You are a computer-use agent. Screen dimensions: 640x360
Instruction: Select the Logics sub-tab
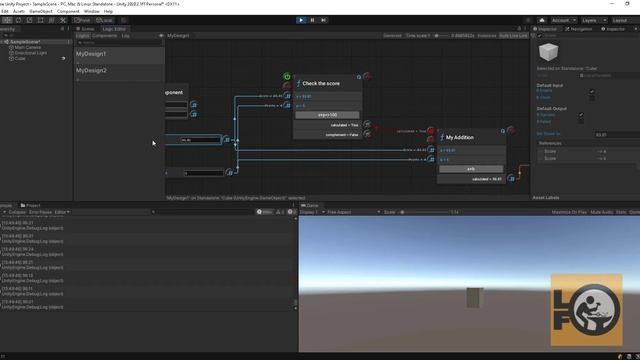tap(82, 36)
